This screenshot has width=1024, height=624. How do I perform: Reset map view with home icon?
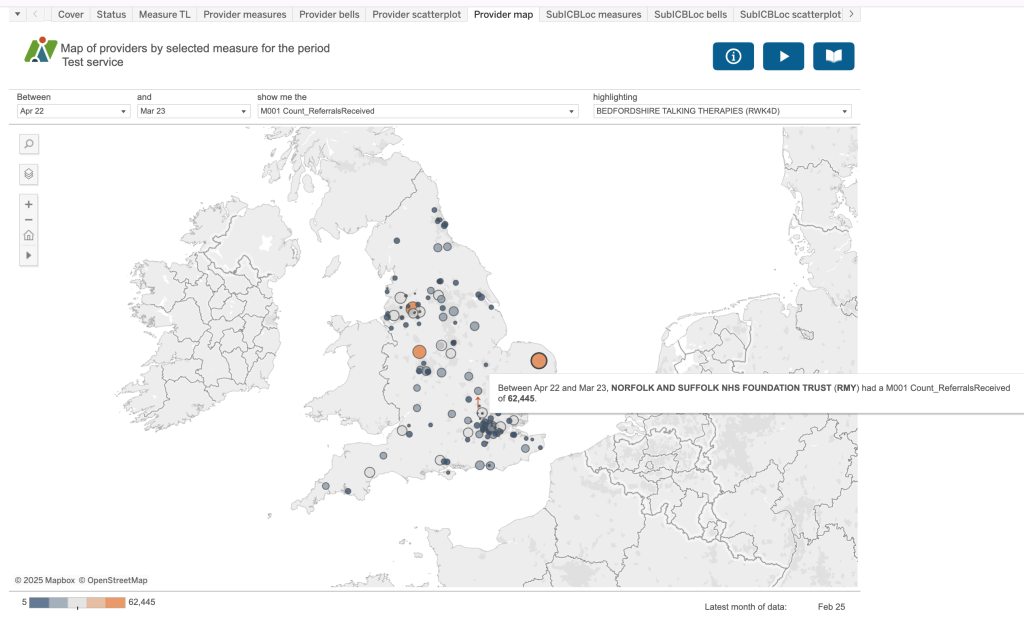pos(29,237)
